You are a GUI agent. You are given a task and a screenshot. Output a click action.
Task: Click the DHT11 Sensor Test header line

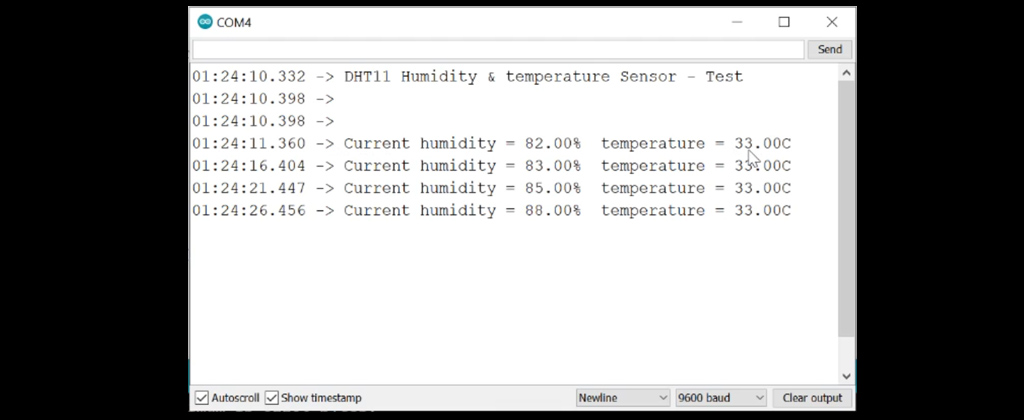tap(468, 76)
